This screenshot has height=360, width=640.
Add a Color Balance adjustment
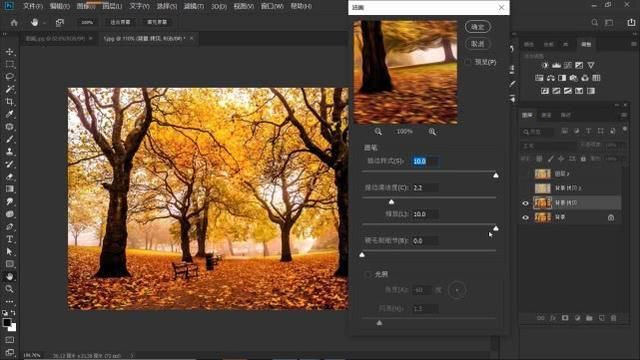coord(551,78)
